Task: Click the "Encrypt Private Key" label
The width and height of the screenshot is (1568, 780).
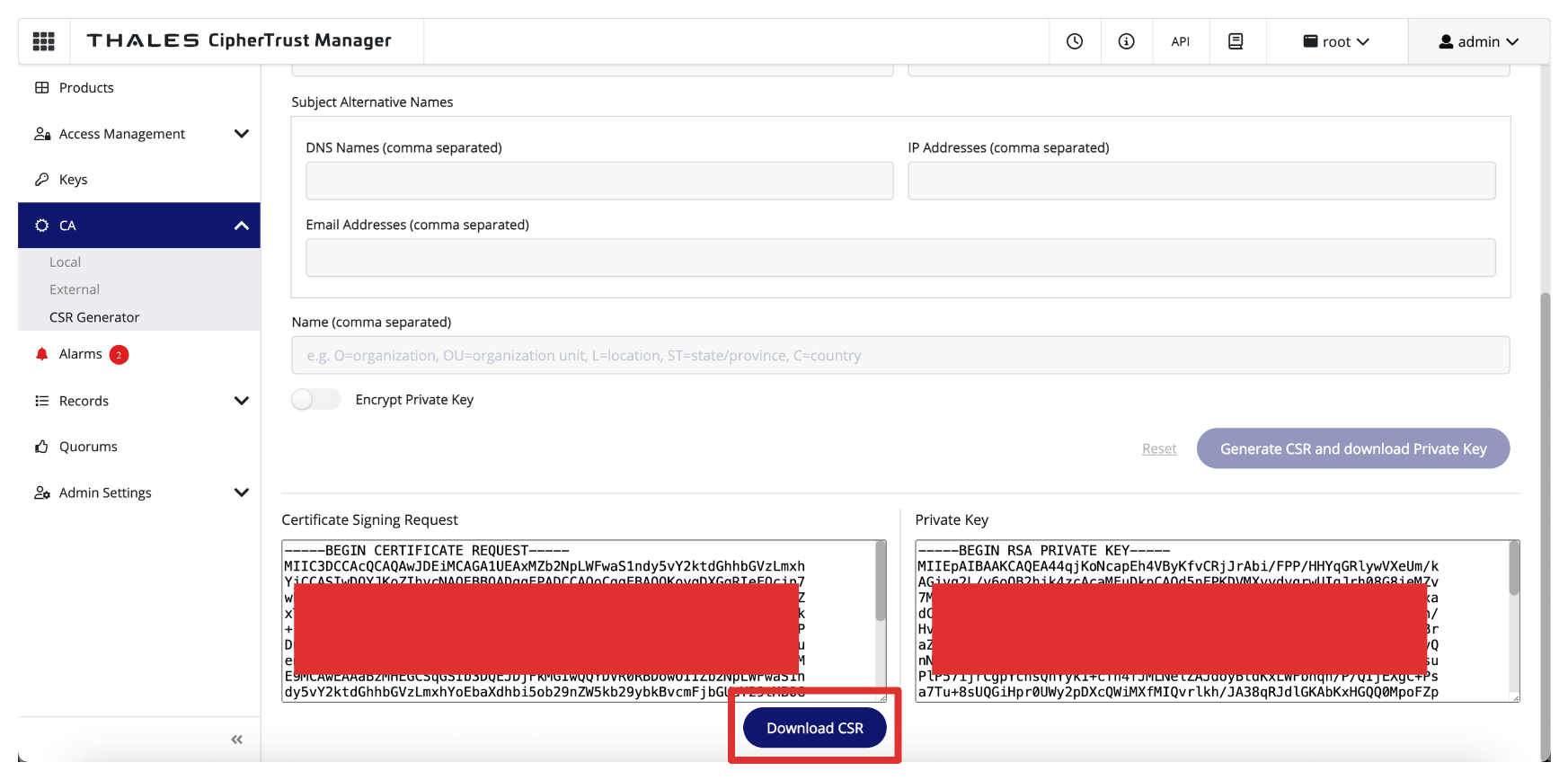Action: pos(414,400)
